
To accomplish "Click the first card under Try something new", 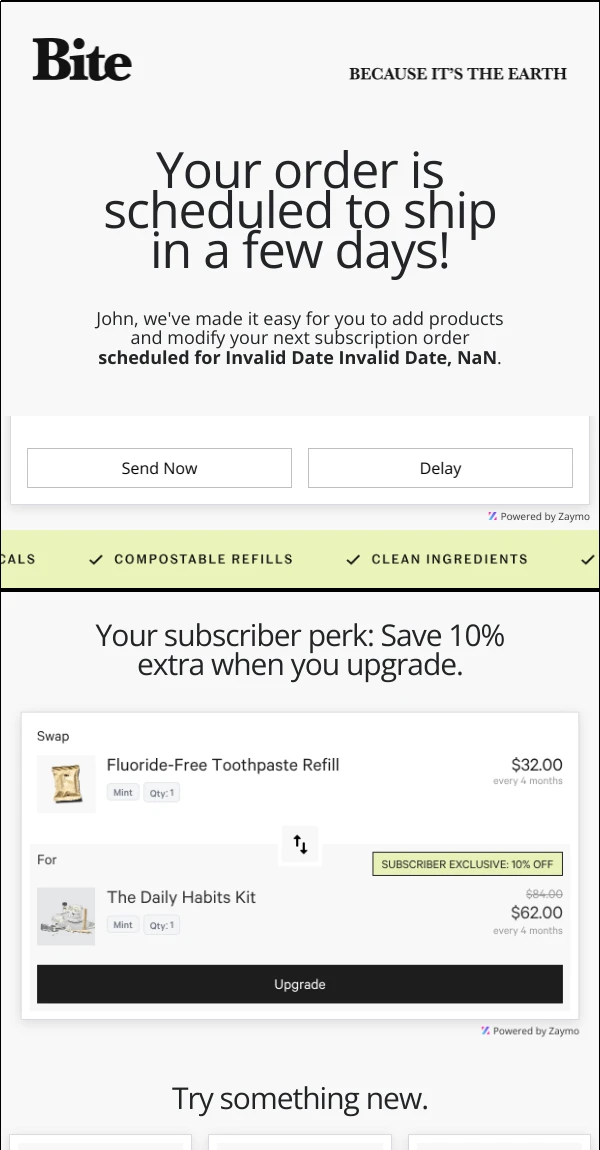I will coord(100,1145).
